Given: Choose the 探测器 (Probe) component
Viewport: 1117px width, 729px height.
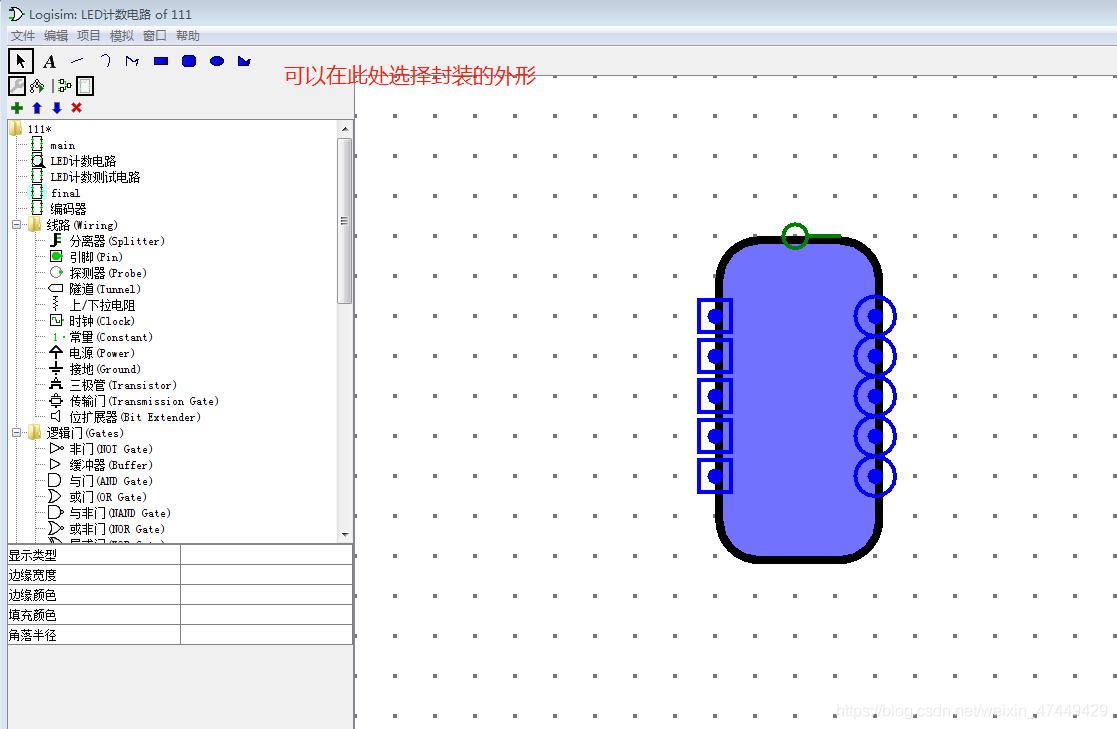Looking at the screenshot, I should pyautogui.click(x=108, y=273).
